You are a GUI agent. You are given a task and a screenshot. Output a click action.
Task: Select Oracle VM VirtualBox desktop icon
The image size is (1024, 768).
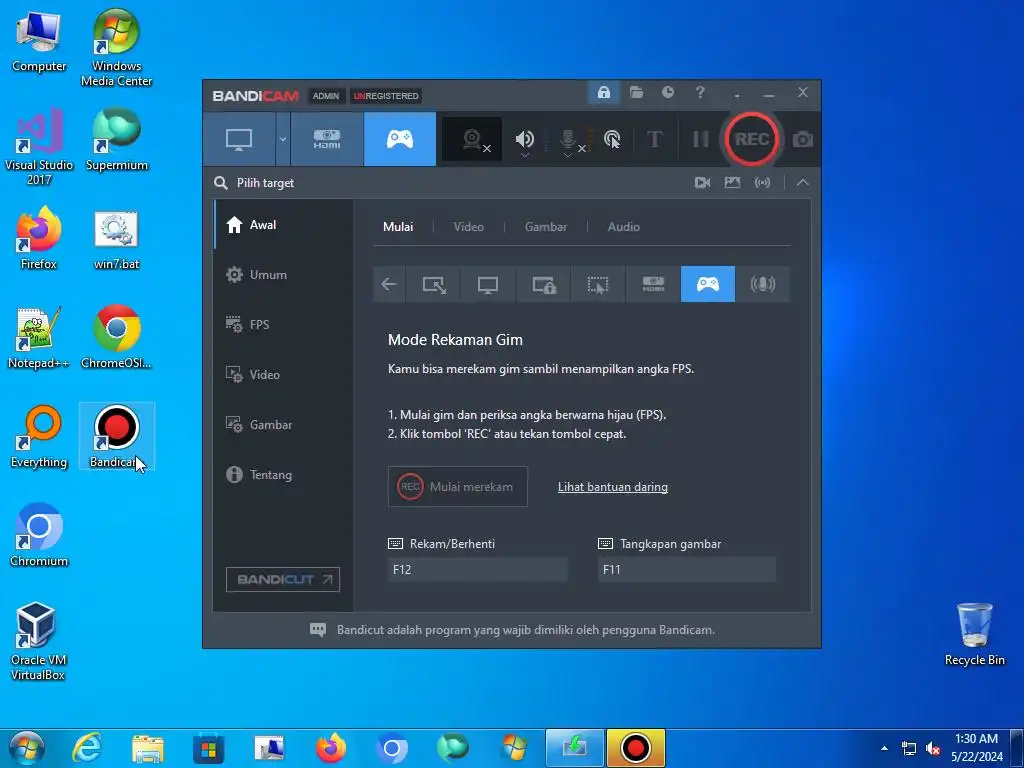click(38, 641)
